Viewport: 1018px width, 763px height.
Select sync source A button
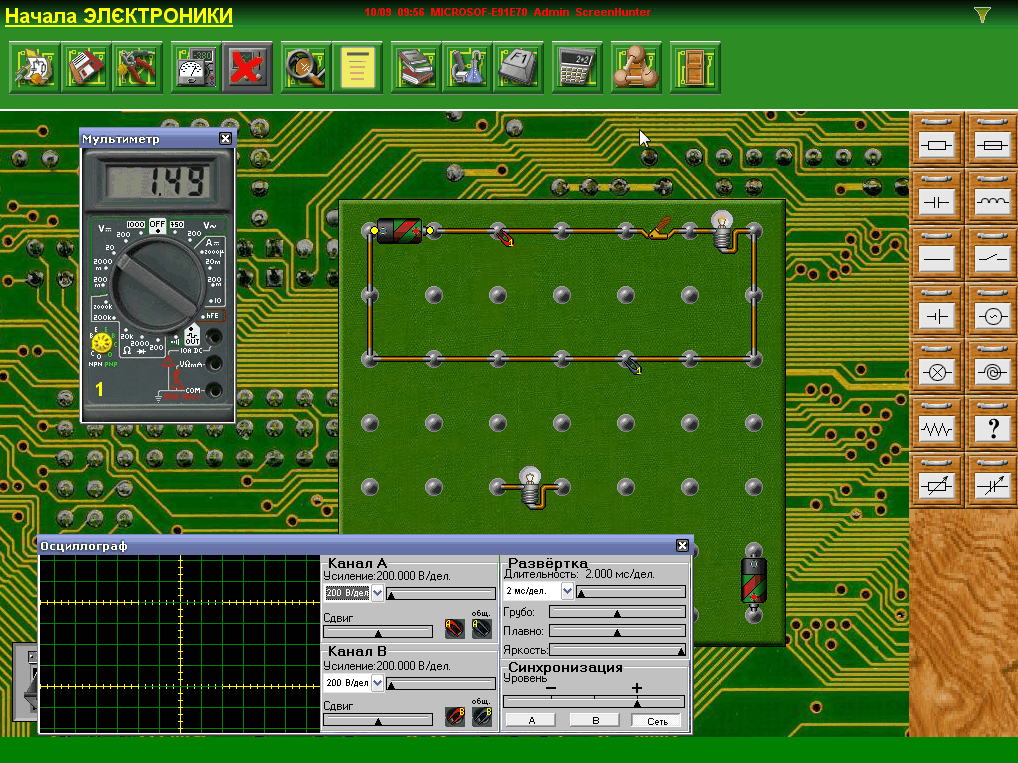pyautogui.click(x=532, y=720)
